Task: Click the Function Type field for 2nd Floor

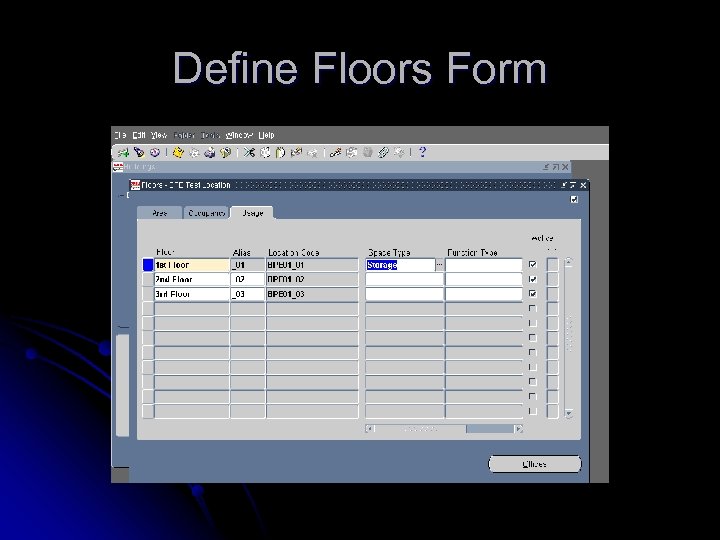Action: click(x=484, y=279)
